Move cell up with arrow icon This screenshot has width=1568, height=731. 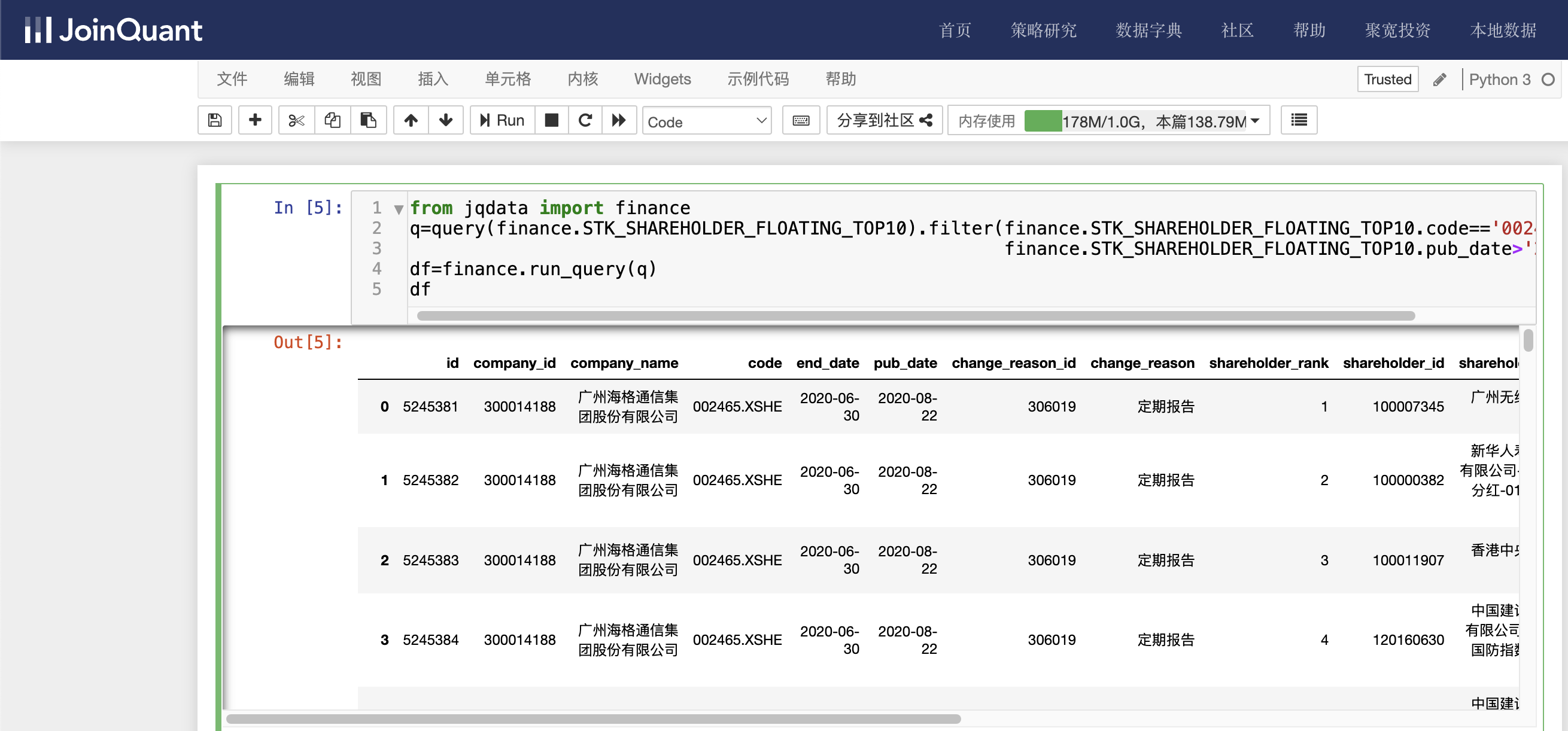point(411,120)
